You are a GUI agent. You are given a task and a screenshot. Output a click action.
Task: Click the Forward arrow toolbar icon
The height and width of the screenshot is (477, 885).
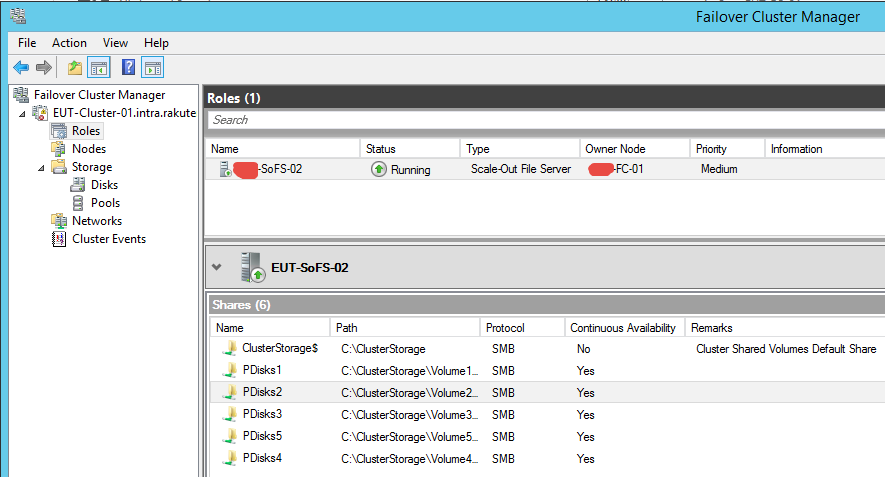(43, 68)
